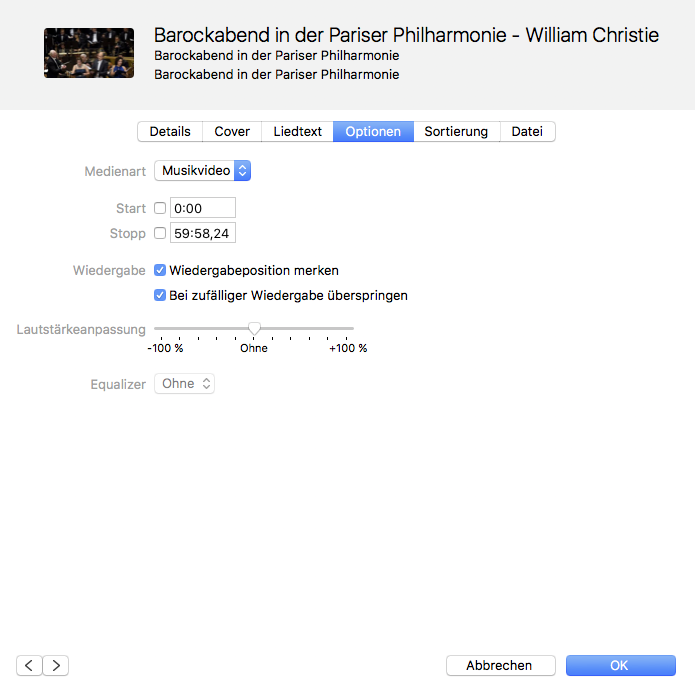The width and height of the screenshot is (695, 692).
Task: Switch to the Details tab
Action: [170, 131]
